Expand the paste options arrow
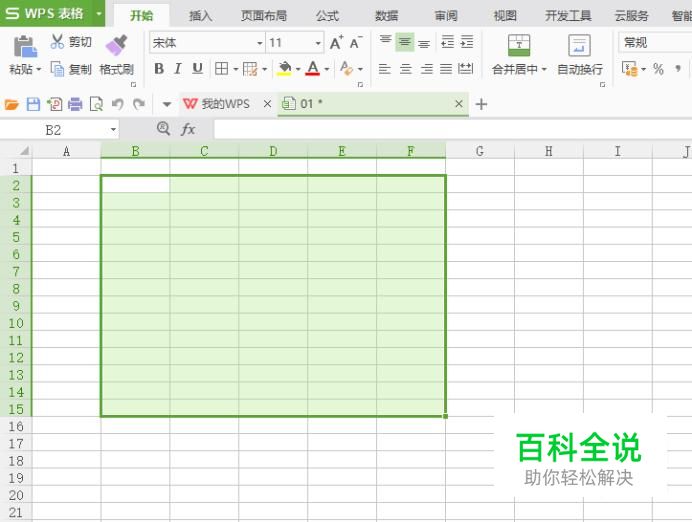This screenshot has width=692, height=522. pyautogui.click(x=39, y=69)
